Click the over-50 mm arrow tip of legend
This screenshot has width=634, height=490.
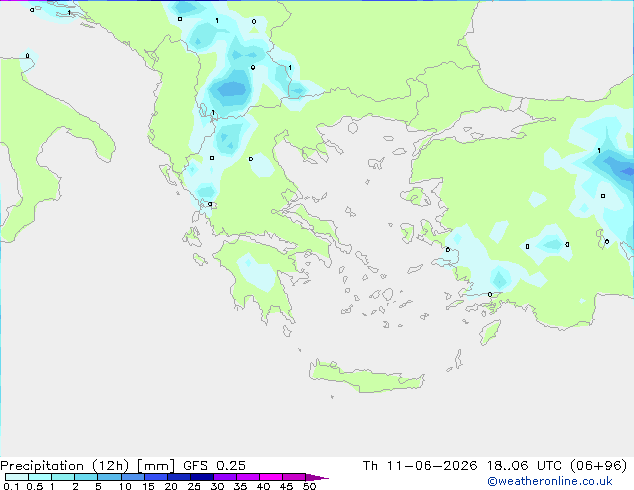pos(317,477)
